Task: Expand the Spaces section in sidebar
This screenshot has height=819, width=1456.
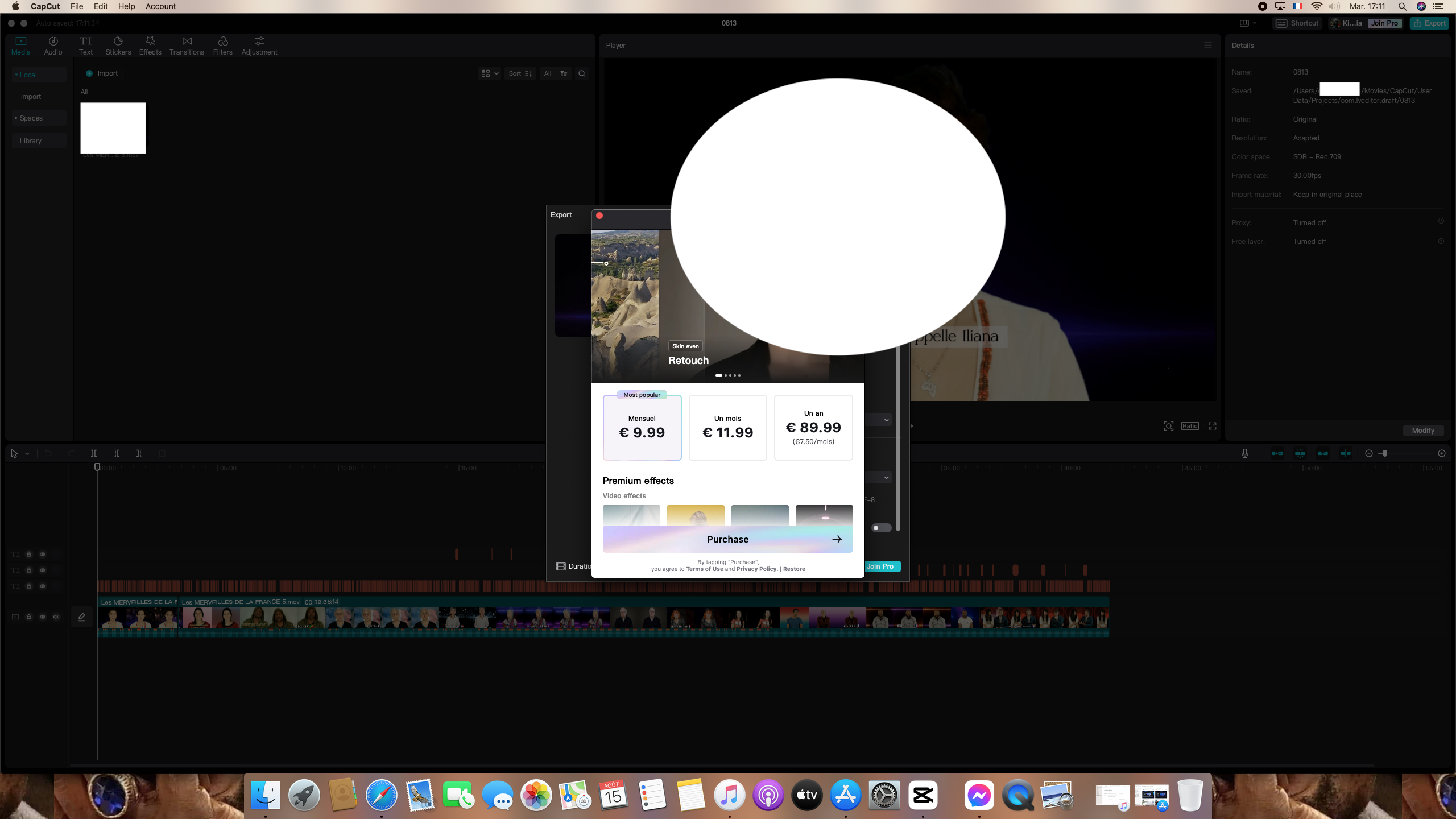Action: click(x=31, y=118)
